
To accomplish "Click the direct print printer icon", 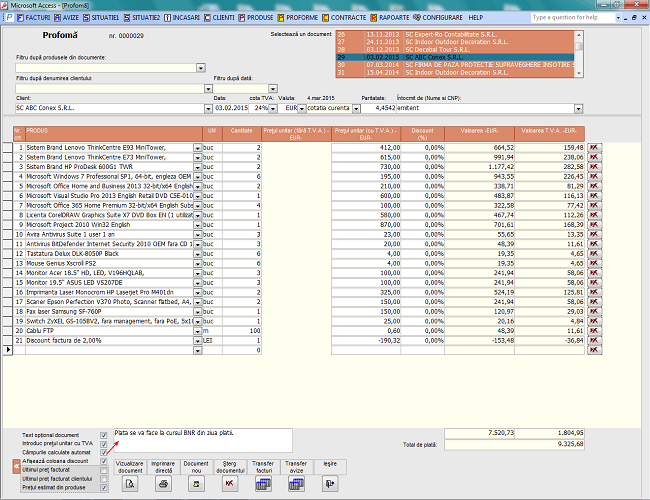I will pyautogui.click(x=163, y=484).
